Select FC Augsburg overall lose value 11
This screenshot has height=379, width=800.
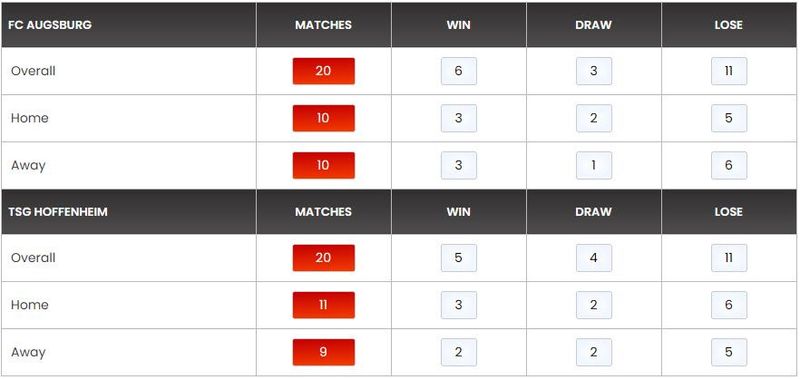729,71
